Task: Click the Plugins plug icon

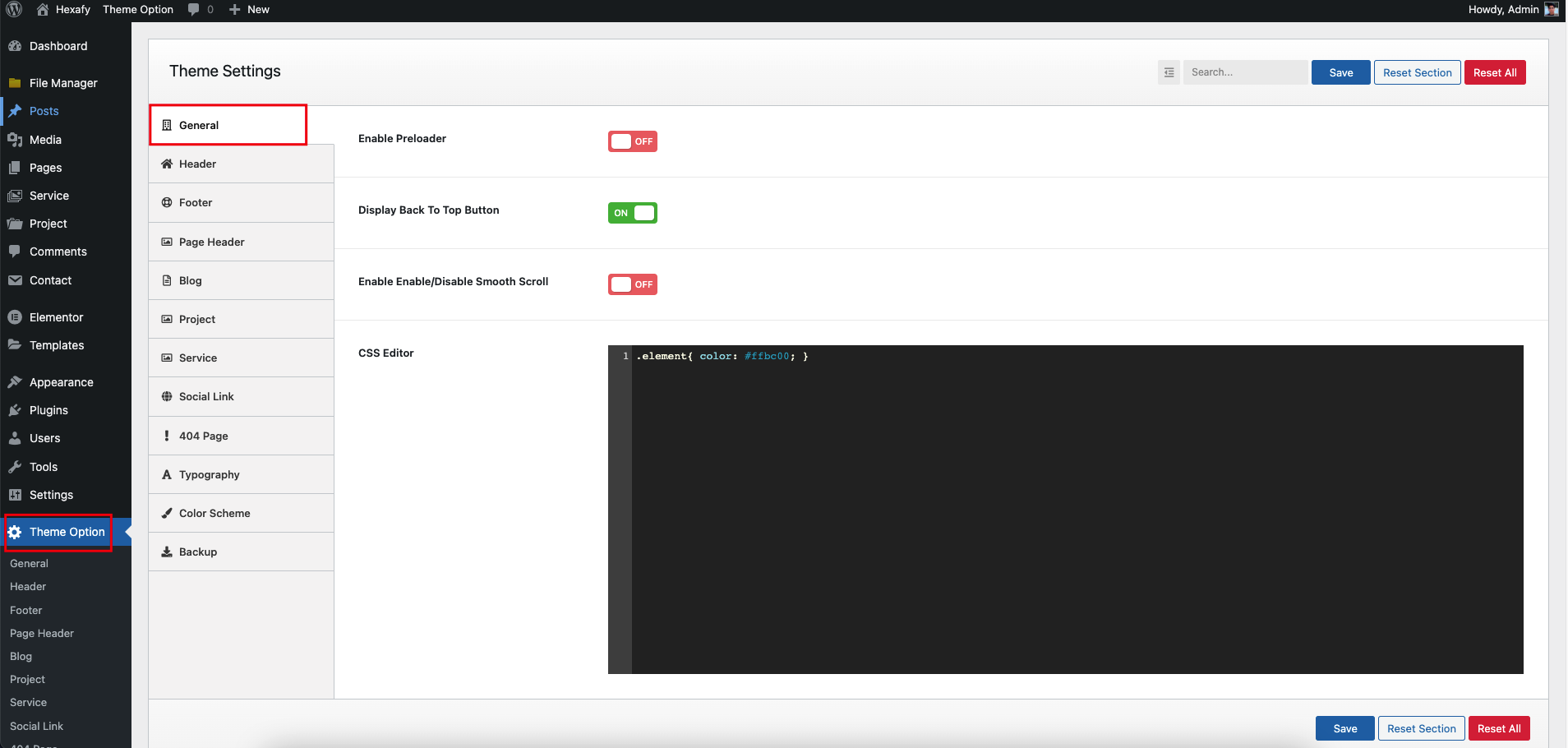Action: [x=15, y=410]
